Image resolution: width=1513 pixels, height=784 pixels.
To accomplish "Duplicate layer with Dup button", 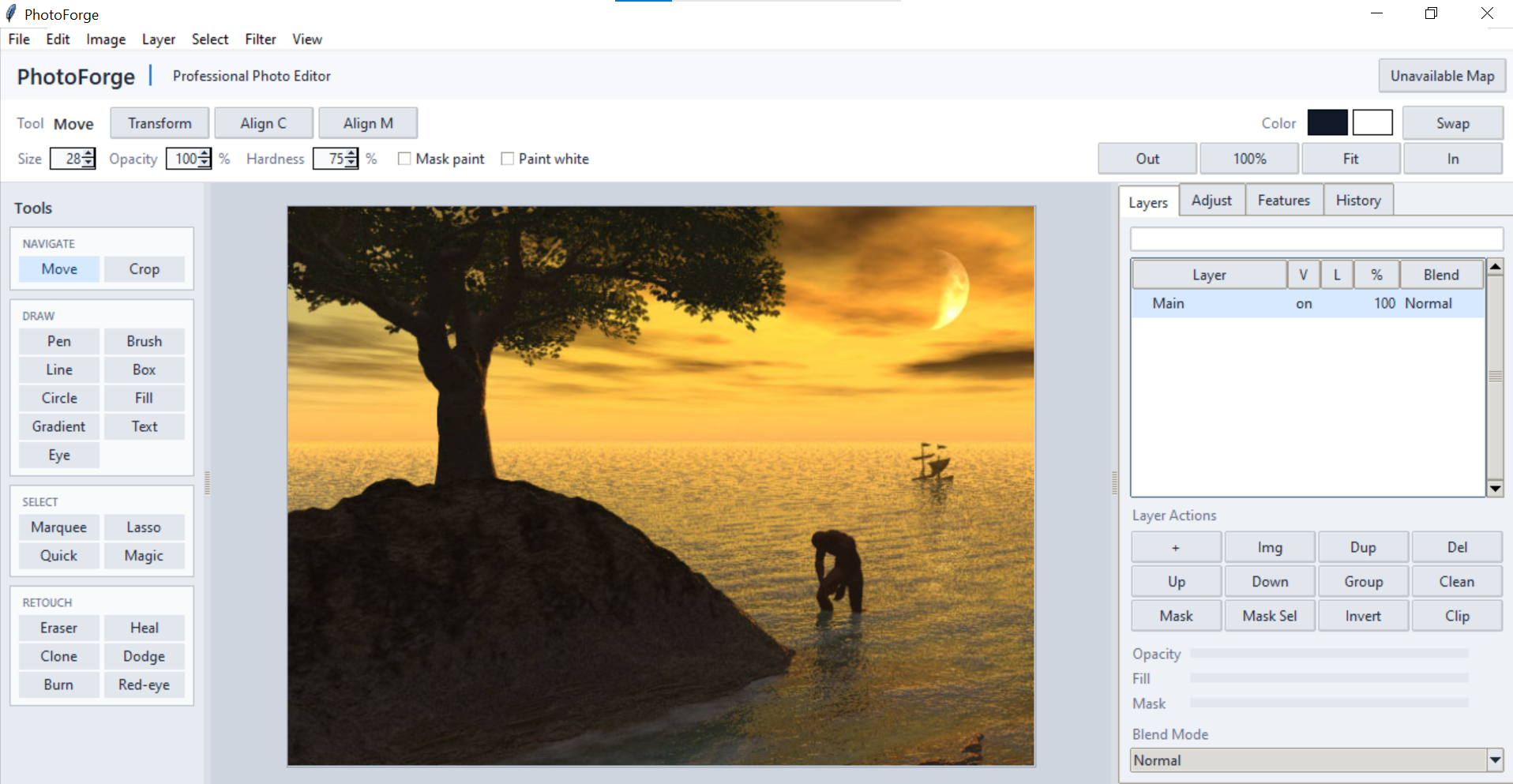I will click(1363, 547).
